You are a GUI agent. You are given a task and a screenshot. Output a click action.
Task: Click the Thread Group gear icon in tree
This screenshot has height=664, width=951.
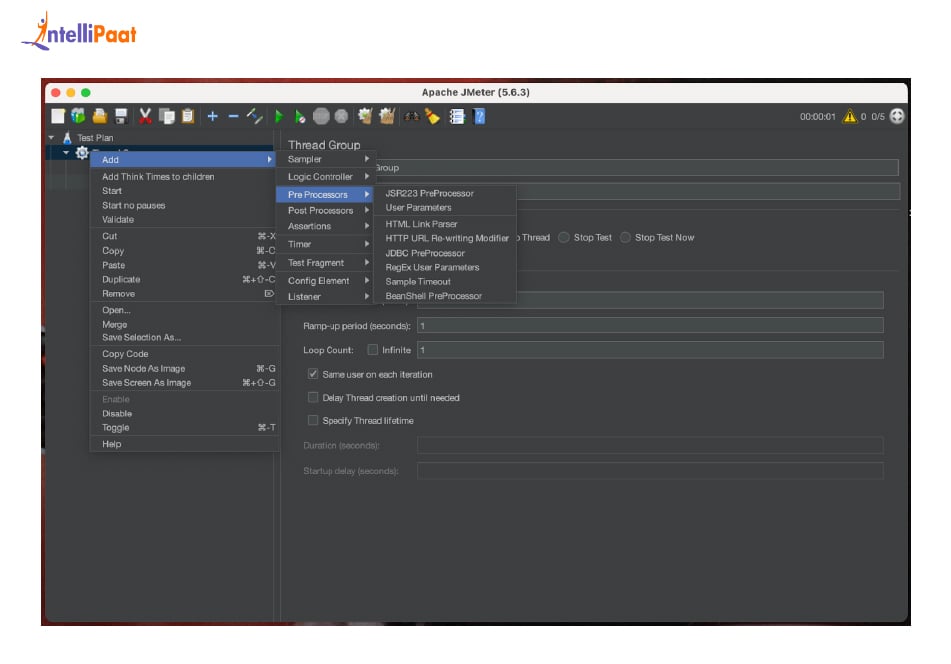pyautogui.click(x=82, y=152)
